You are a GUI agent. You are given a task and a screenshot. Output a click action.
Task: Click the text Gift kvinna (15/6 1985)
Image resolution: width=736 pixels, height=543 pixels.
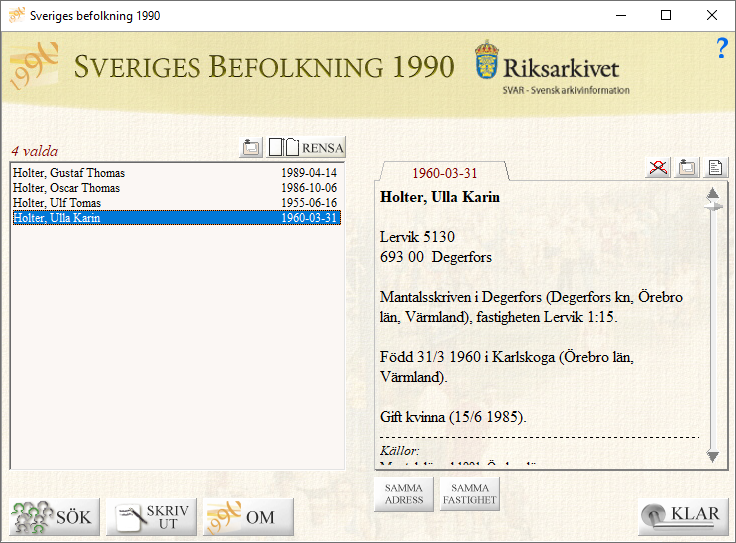pyautogui.click(x=453, y=417)
